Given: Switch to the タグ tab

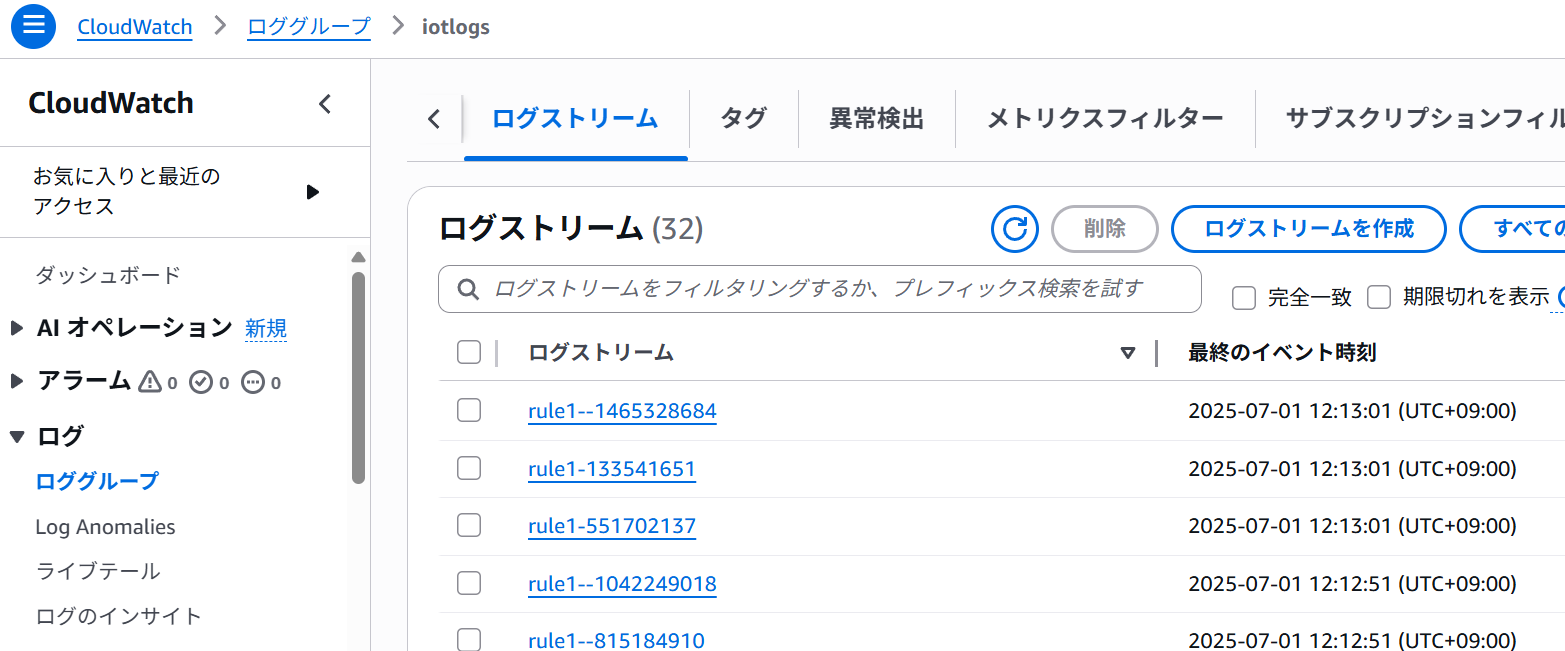Looking at the screenshot, I should coord(744,119).
